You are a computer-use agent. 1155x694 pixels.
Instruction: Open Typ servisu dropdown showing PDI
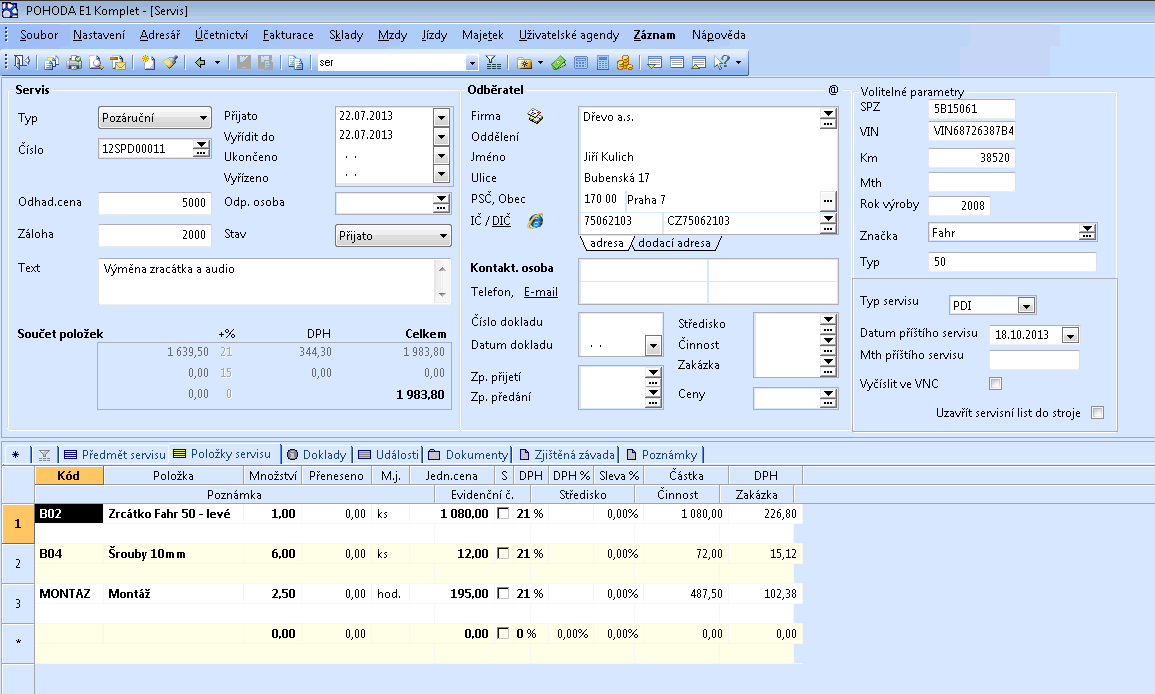1027,305
